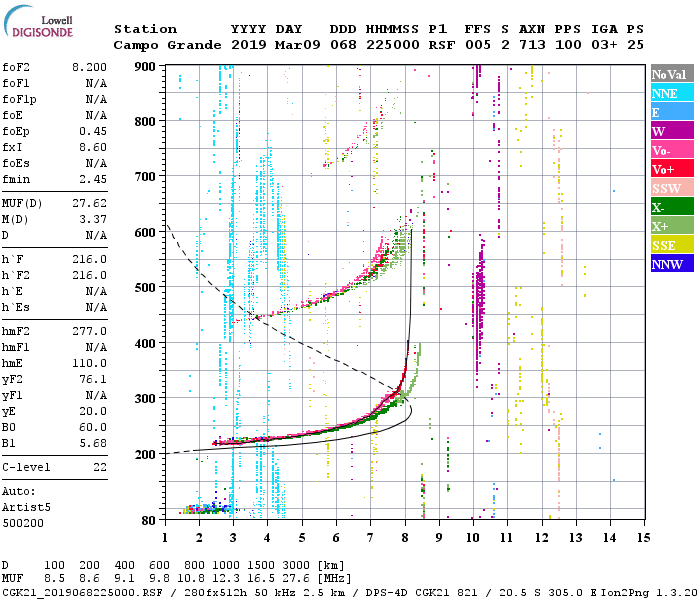Click the MUF 27.6 table value
700x600 pixels.
296,579
